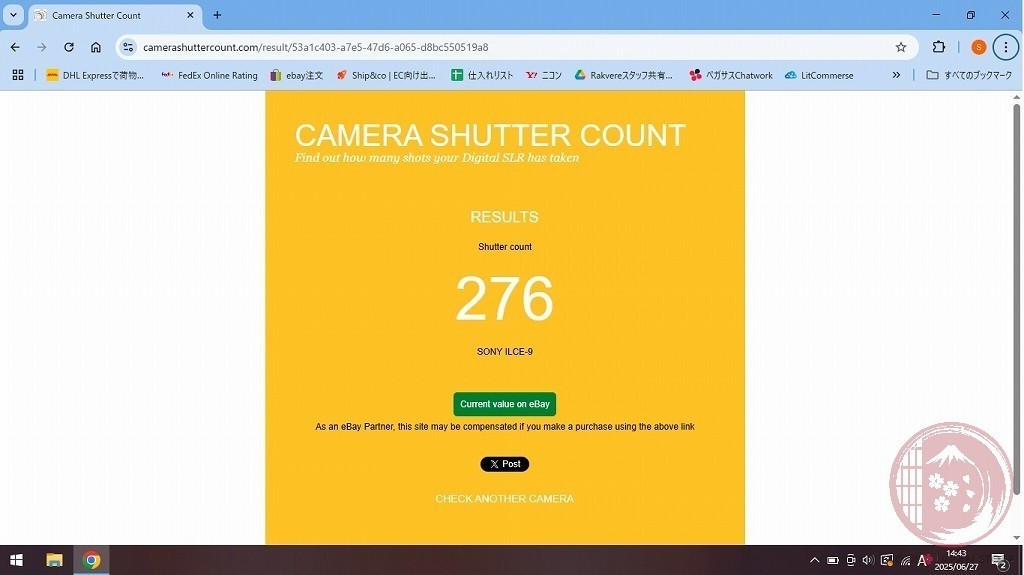Screen dimensions: 1024x575
Task: Bookmark this page with the star icon
Action: click(x=901, y=47)
